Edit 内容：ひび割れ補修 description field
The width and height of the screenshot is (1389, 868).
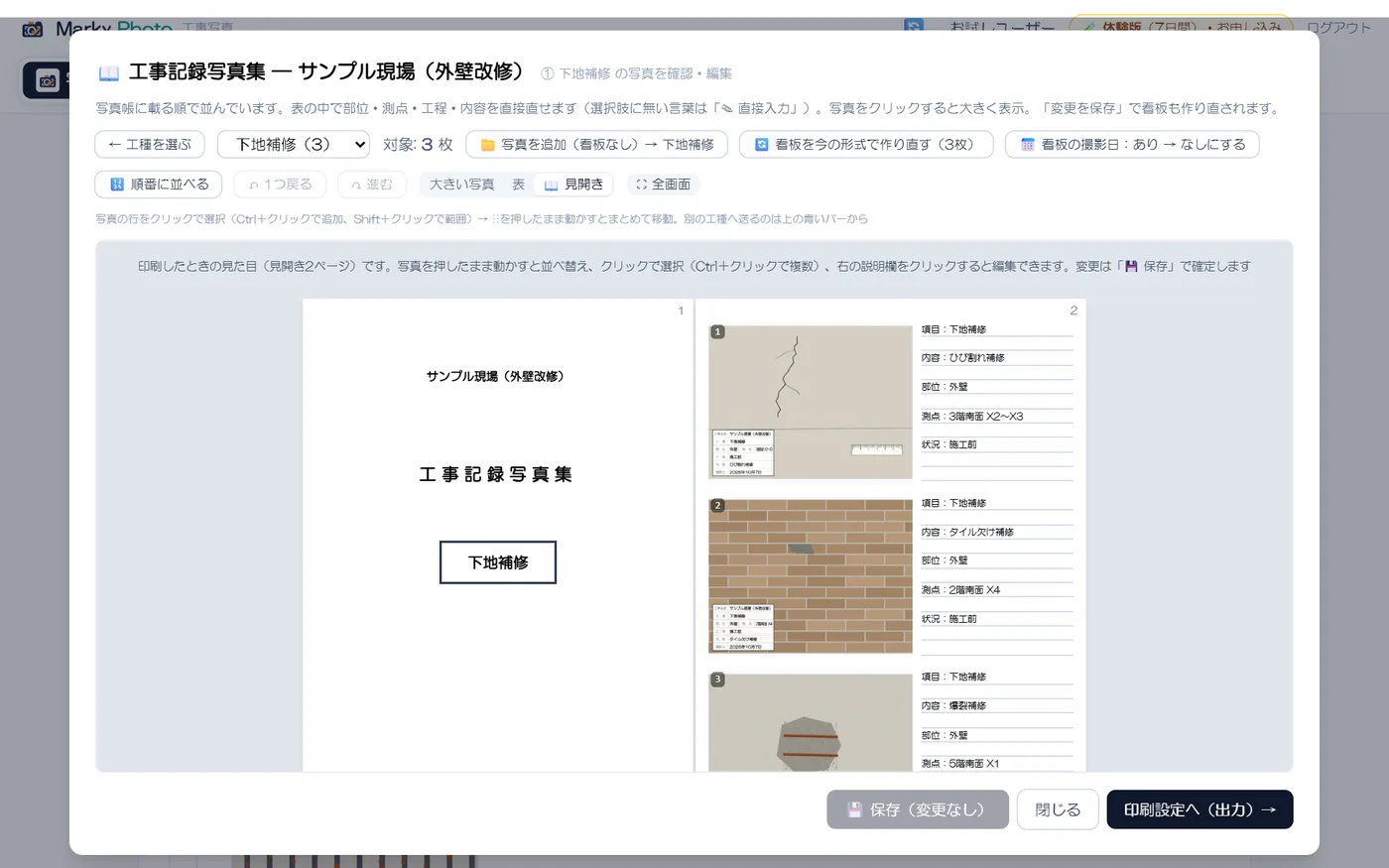click(997, 358)
